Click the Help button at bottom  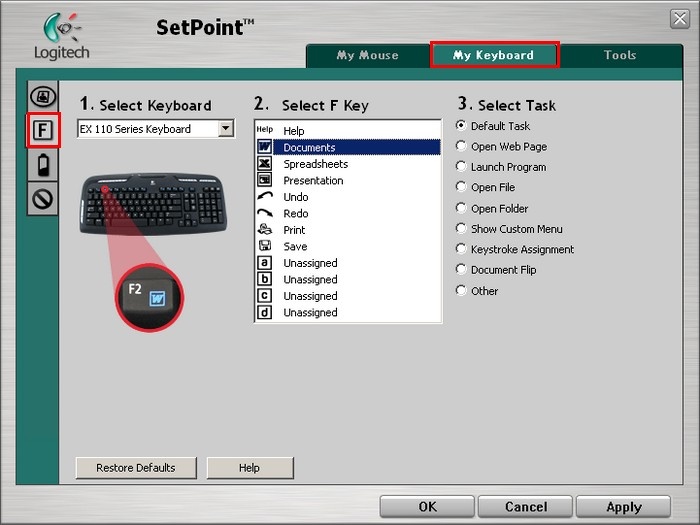coord(250,467)
